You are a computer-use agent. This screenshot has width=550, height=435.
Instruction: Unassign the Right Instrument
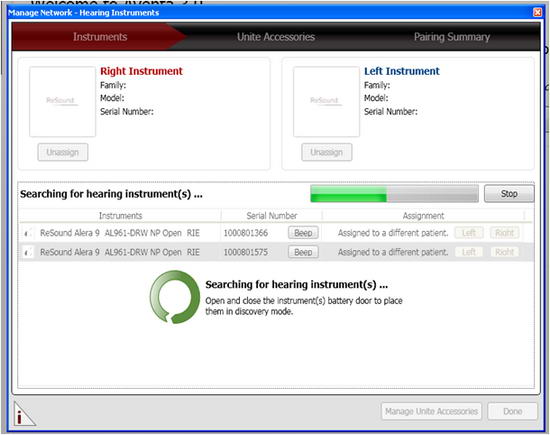pyautogui.click(x=63, y=152)
